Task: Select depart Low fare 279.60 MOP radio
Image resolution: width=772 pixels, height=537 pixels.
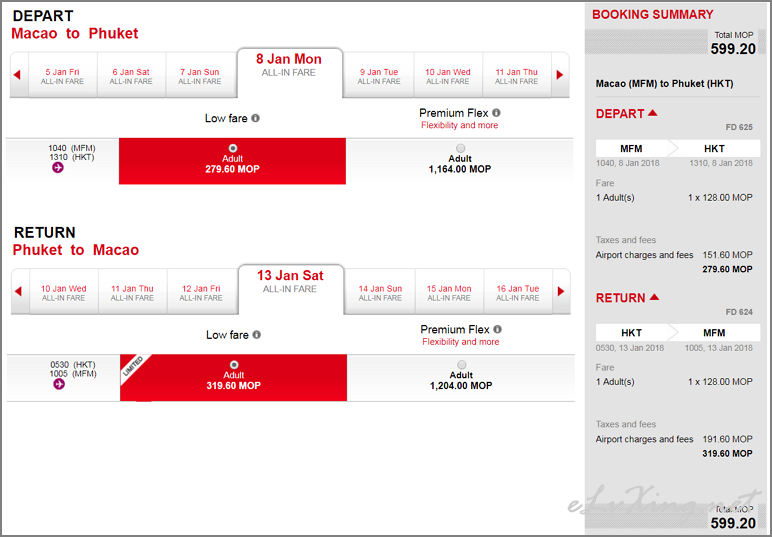Action: point(233,148)
